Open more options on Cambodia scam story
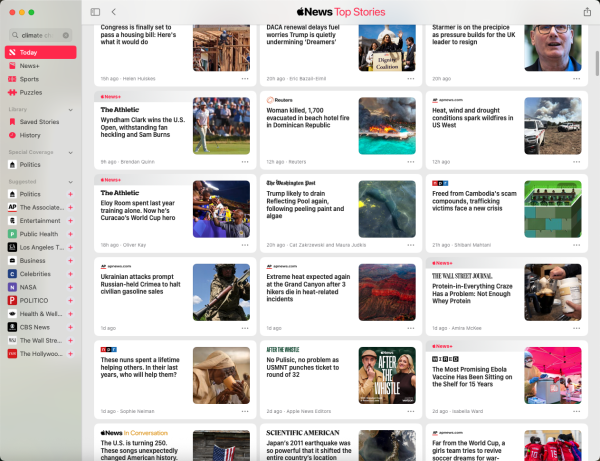 pos(576,245)
